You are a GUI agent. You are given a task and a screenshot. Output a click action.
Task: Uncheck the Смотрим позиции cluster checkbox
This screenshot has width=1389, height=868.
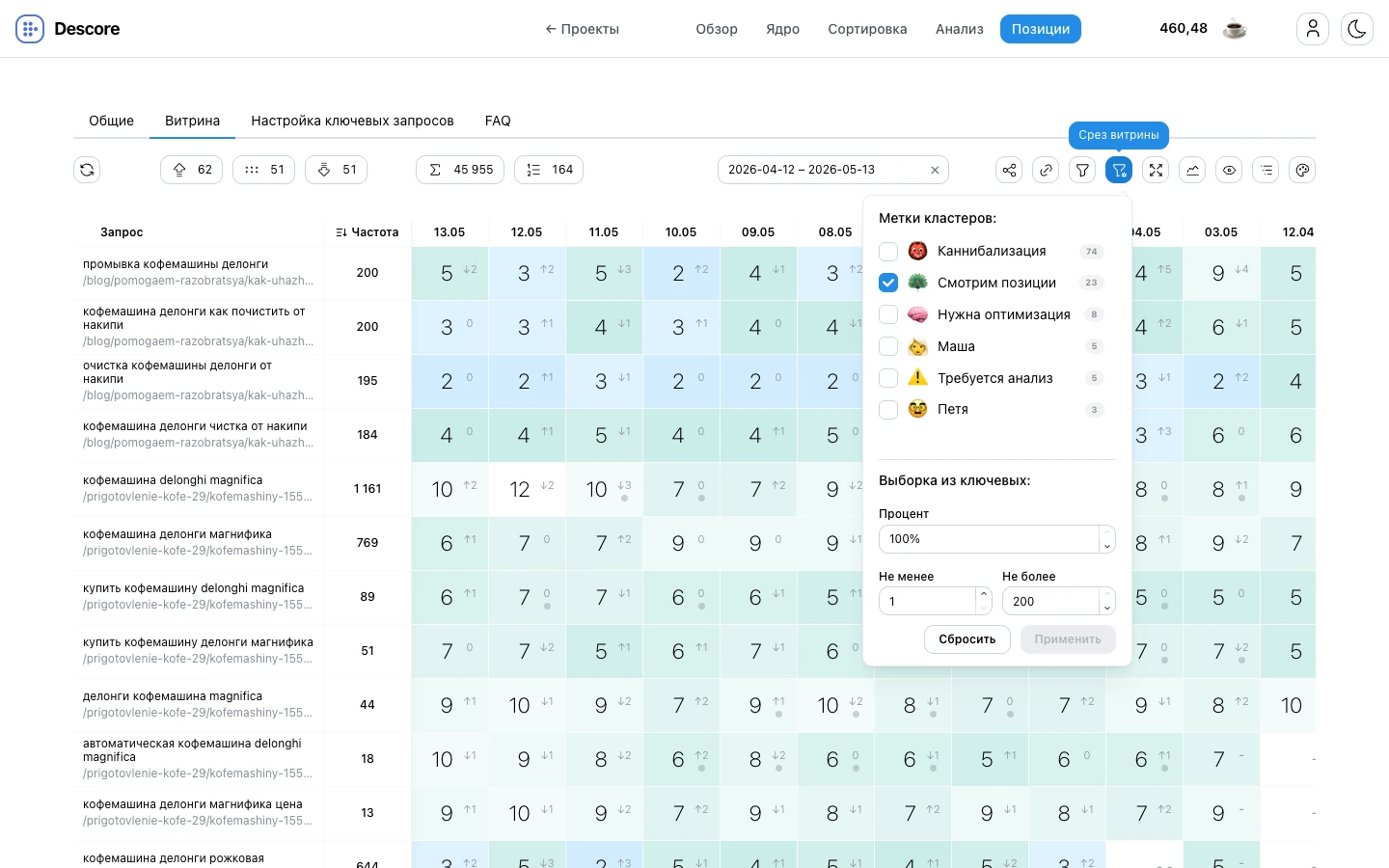tap(888, 283)
